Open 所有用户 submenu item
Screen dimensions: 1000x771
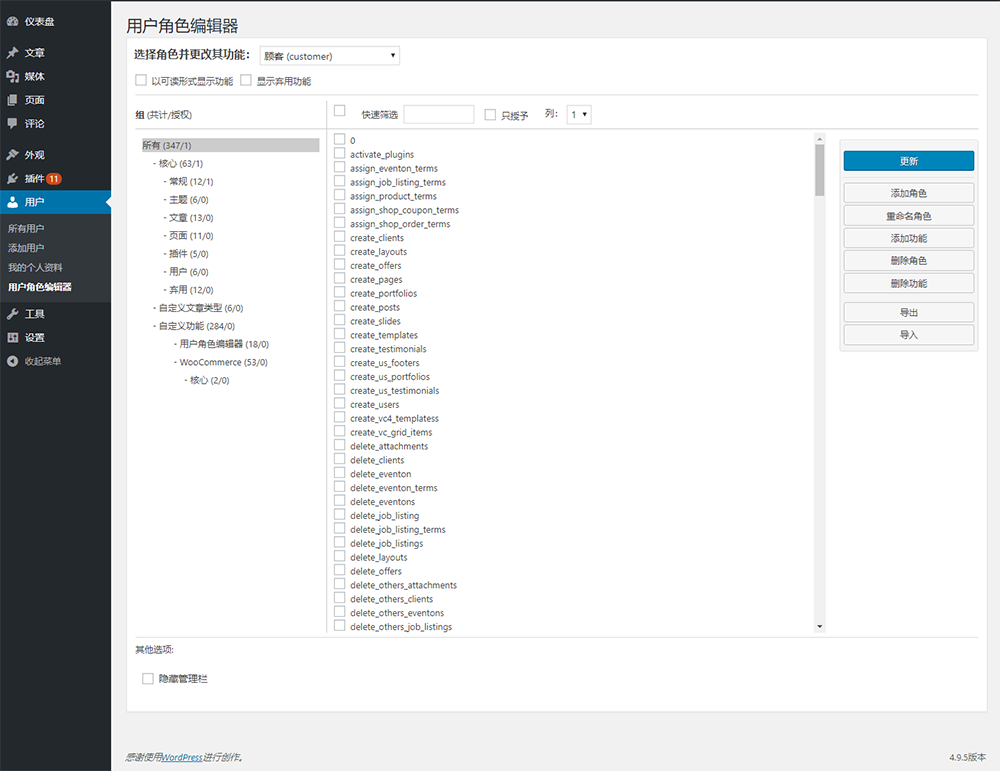point(26,229)
